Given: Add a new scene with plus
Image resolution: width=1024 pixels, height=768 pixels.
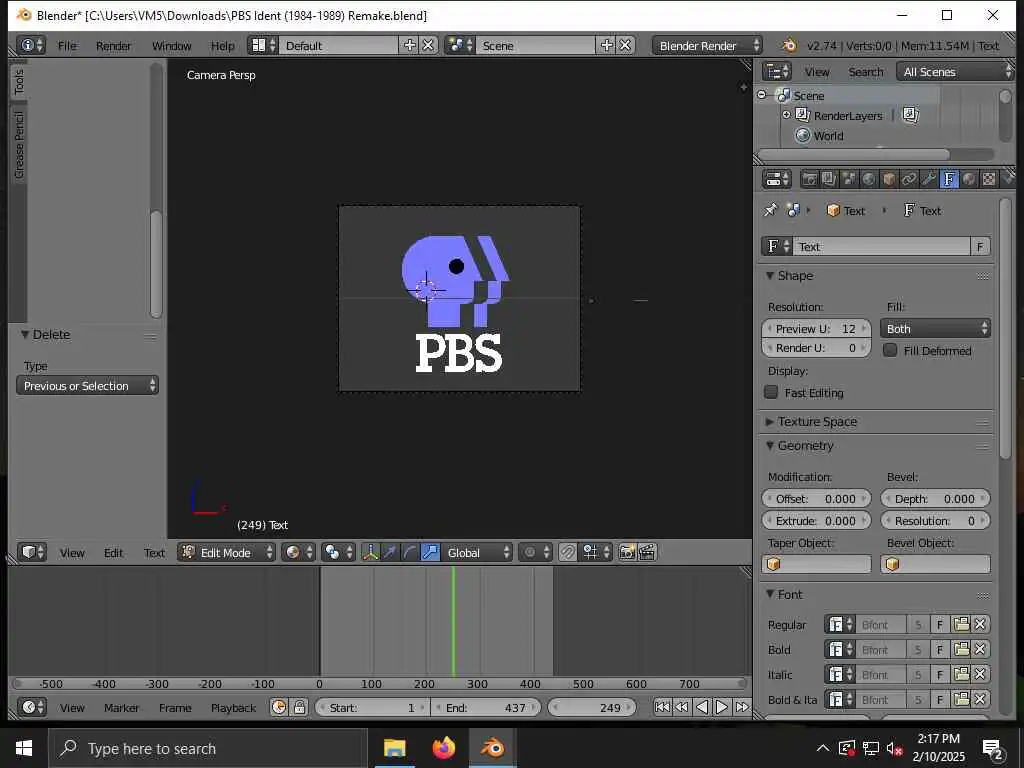Looking at the screenshot, I should pos(607,45).
